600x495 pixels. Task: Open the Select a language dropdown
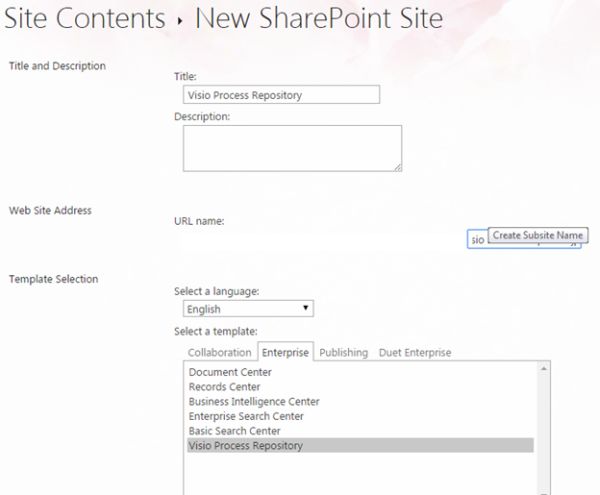[x=248, y=309]
